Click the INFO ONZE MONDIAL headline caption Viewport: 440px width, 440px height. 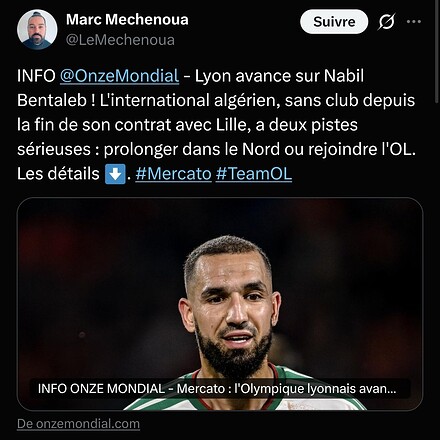(217, 389)
